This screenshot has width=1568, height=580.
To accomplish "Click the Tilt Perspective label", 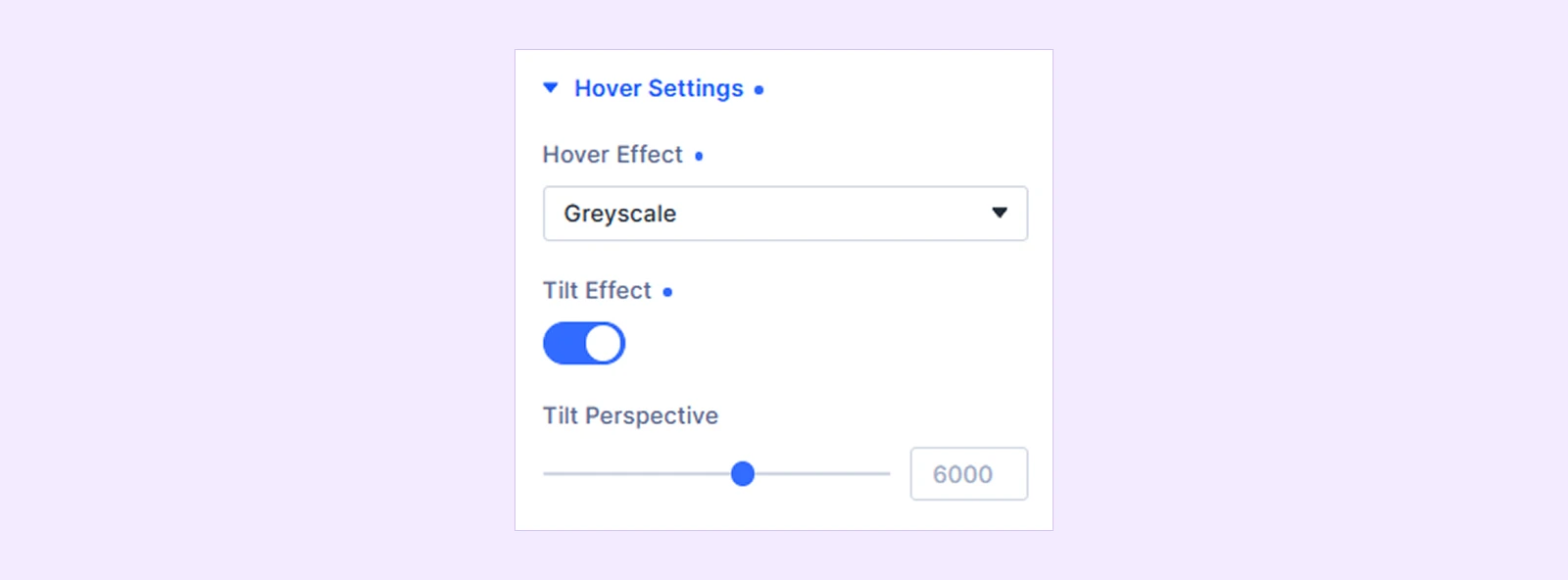I will 630,416.
